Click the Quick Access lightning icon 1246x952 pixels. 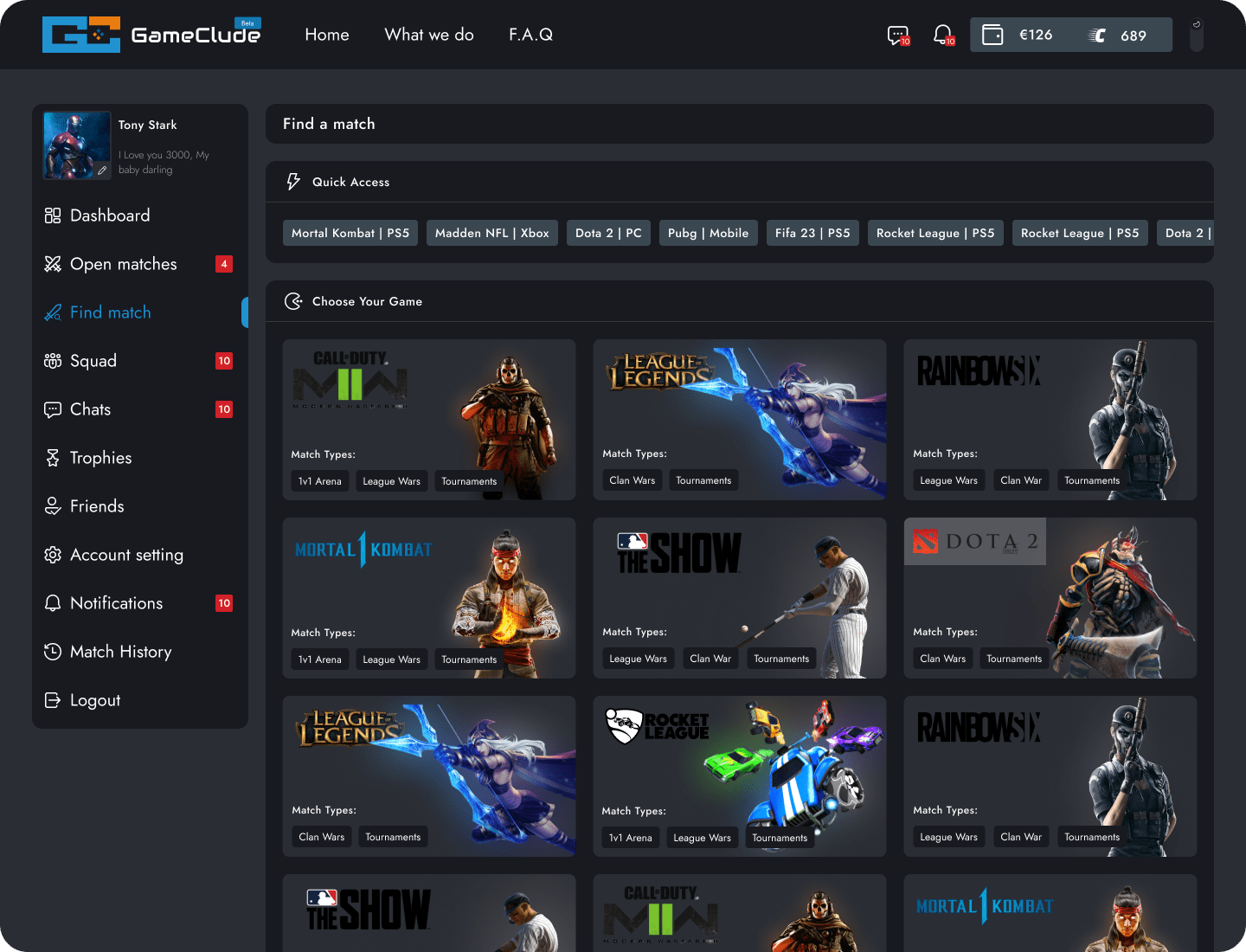[x=293, y=182]
